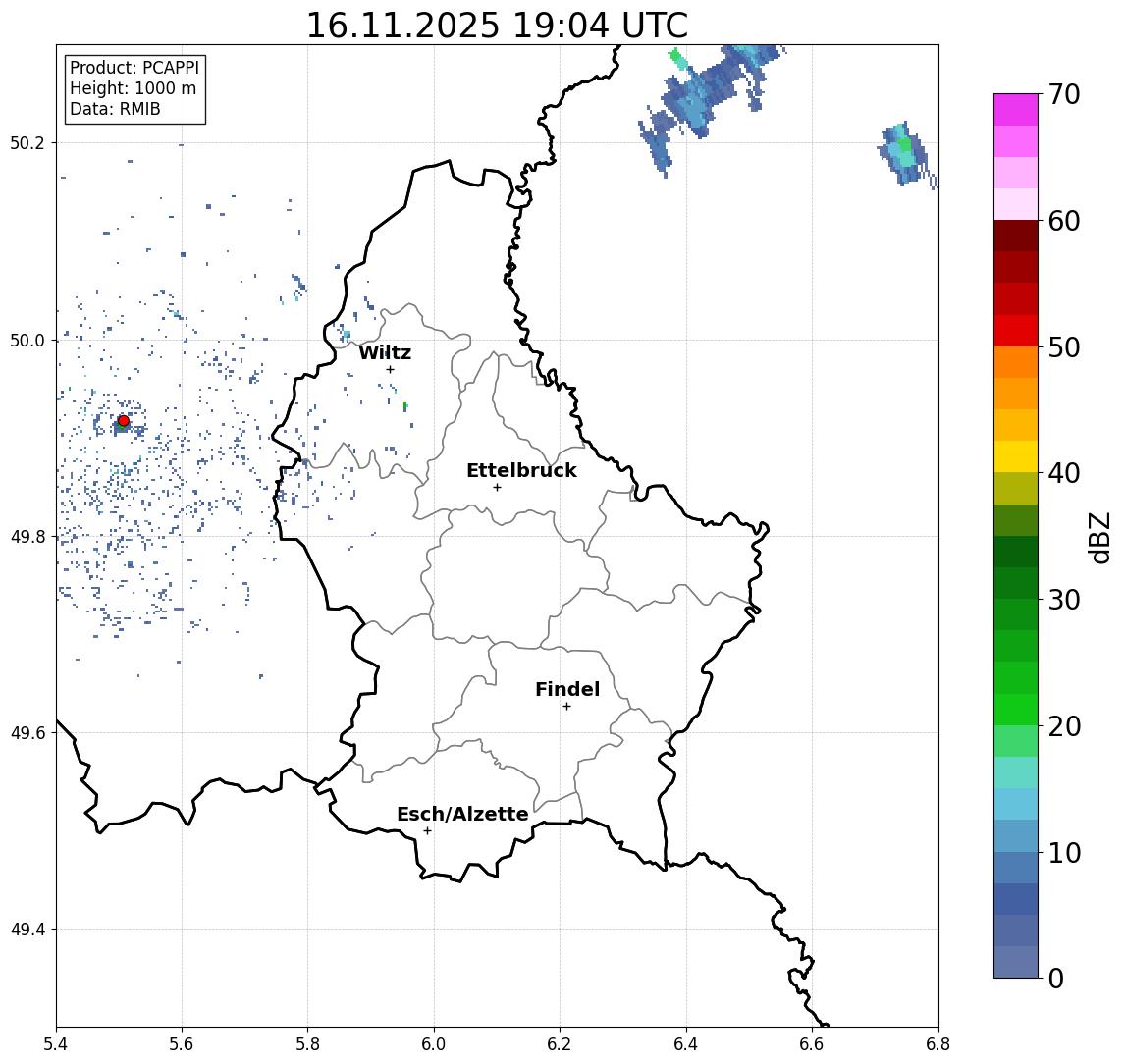Click the colorbar tick label 10
The image size is (1124, 1064).
tap(1064, 853)
